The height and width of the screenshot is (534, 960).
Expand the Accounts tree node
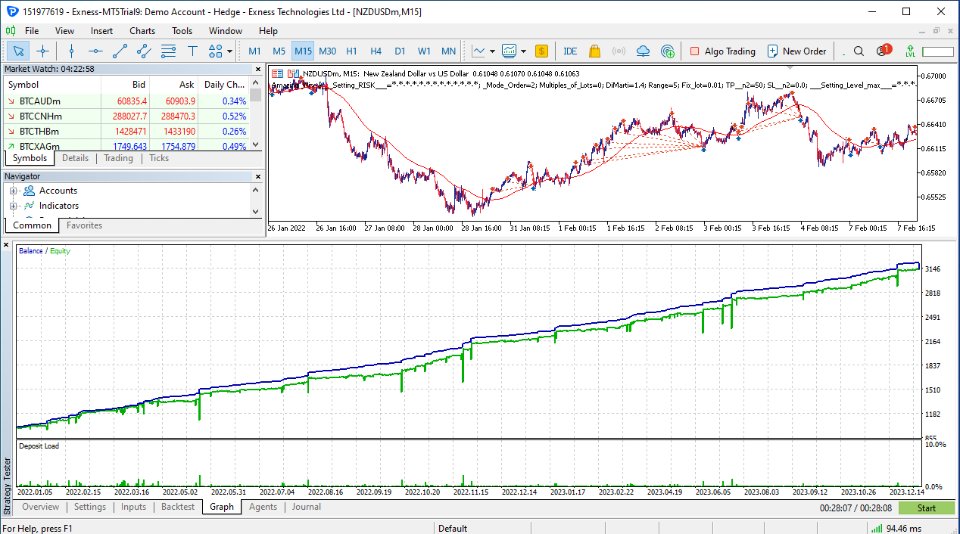pos(13,190)
